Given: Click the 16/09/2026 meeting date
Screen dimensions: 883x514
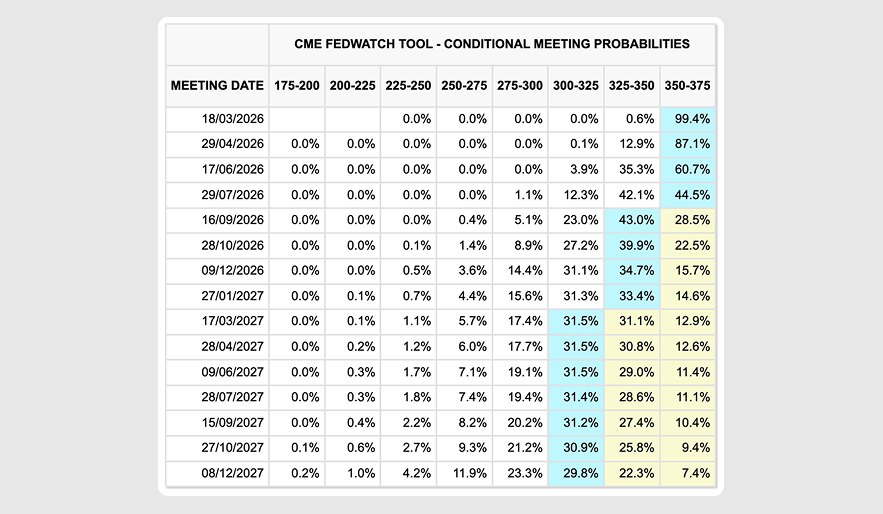Looking at the screenshot, I should (232, 221).
